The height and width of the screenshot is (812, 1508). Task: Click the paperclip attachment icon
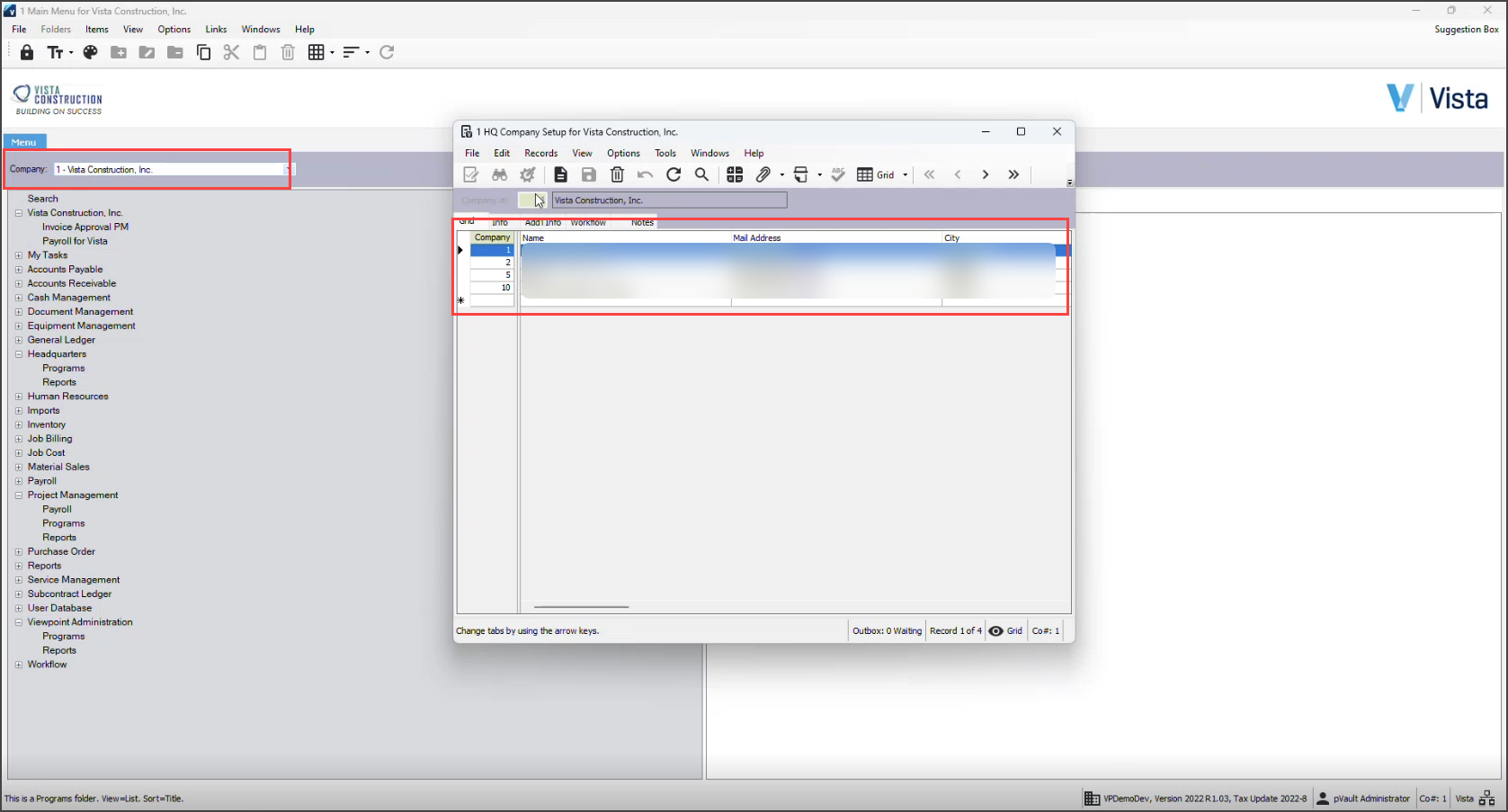(x=763, y=174)
